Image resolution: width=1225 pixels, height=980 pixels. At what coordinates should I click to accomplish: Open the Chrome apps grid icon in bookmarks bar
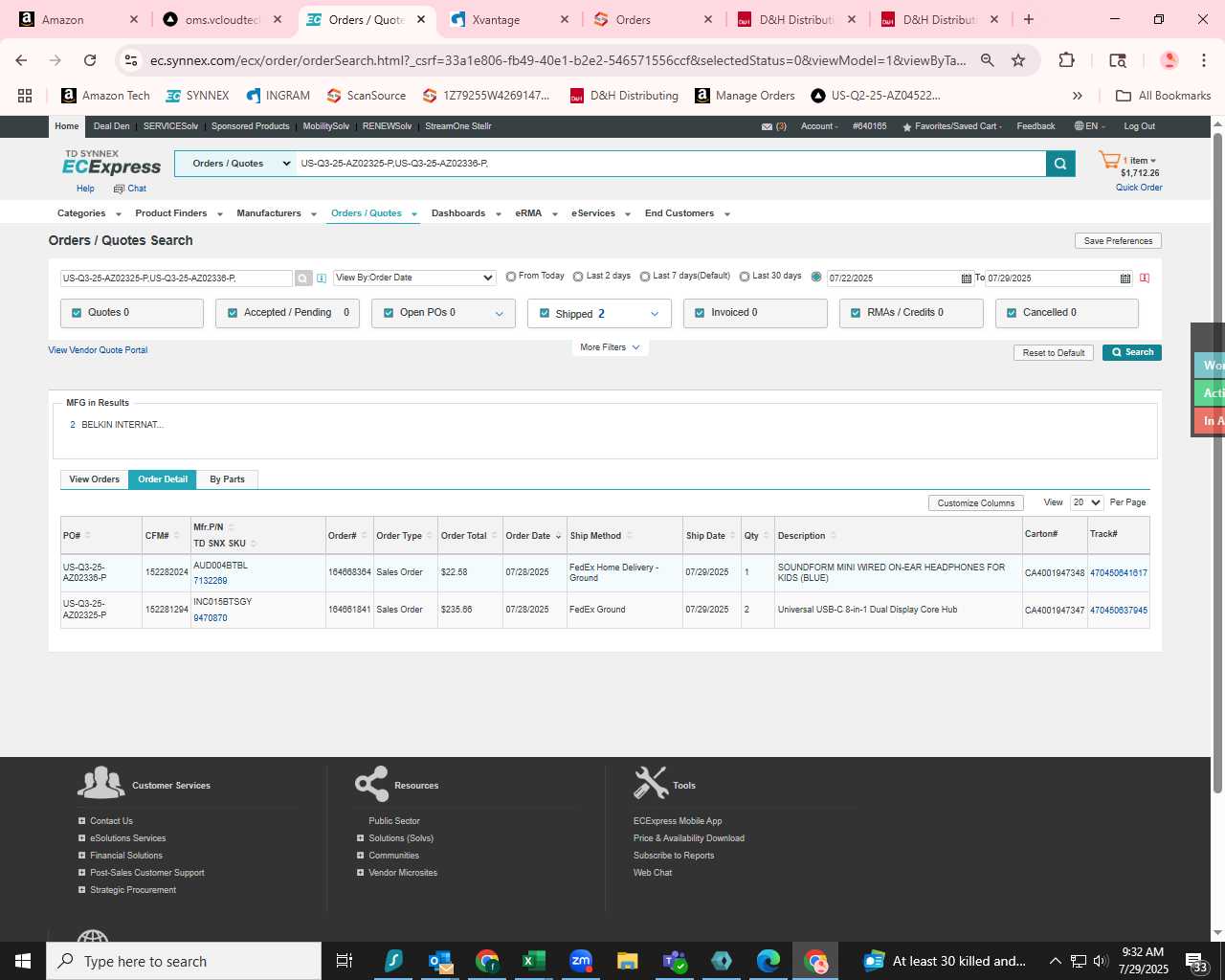pyautogui.click(x=25, y=96)
